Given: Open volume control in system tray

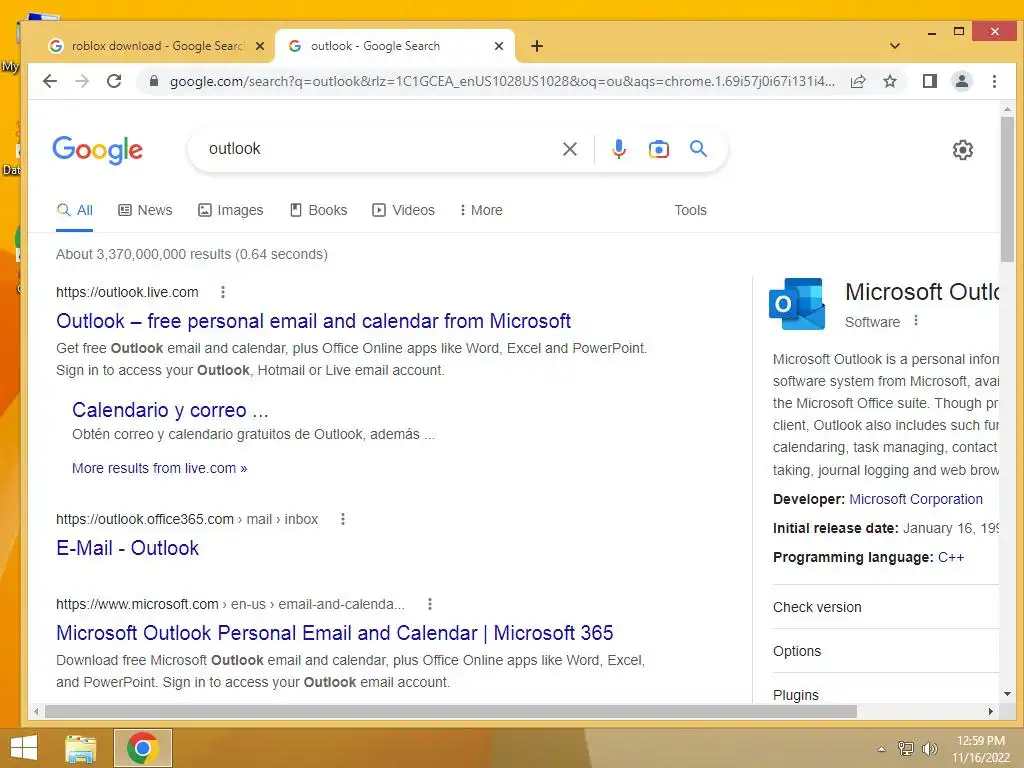Looking at the screenshot, I should pos(929,748).
